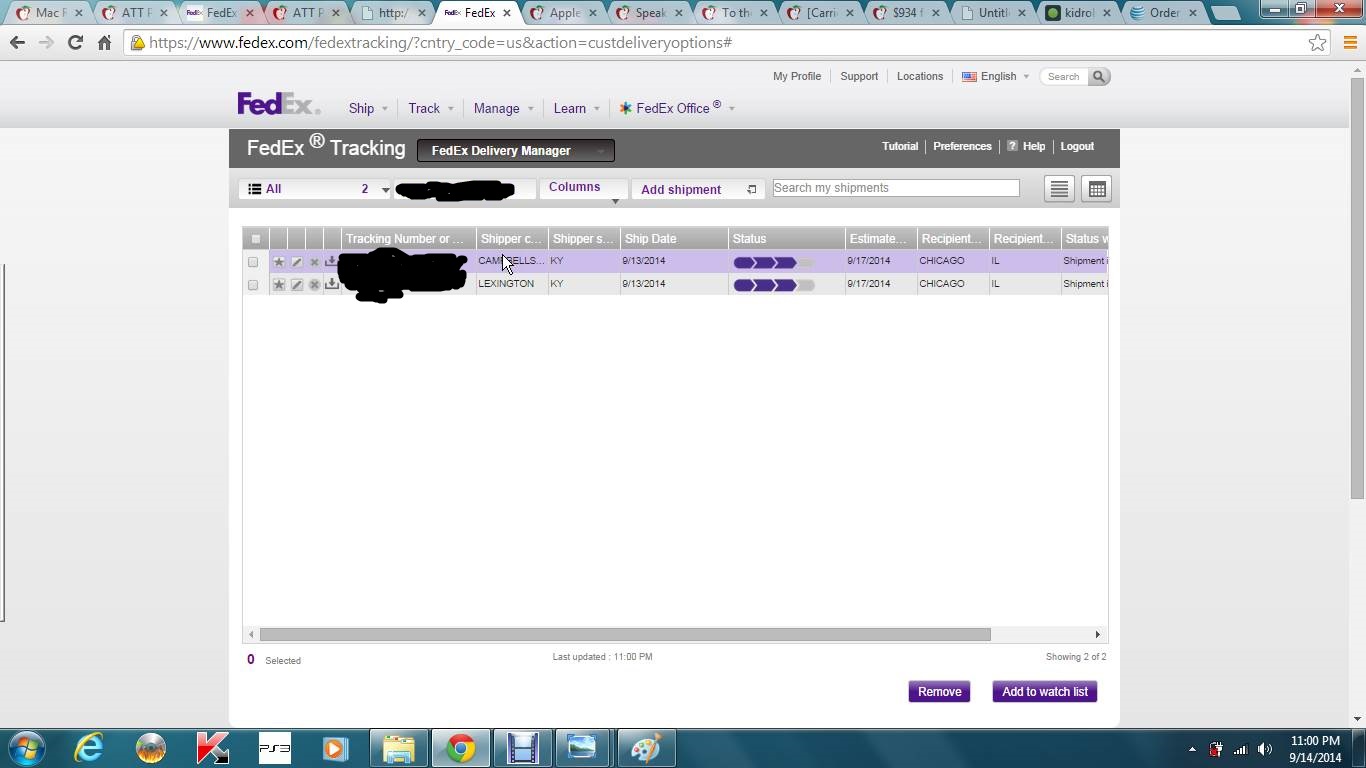
Task: Sort by Status column header
Action: [787, 239]
